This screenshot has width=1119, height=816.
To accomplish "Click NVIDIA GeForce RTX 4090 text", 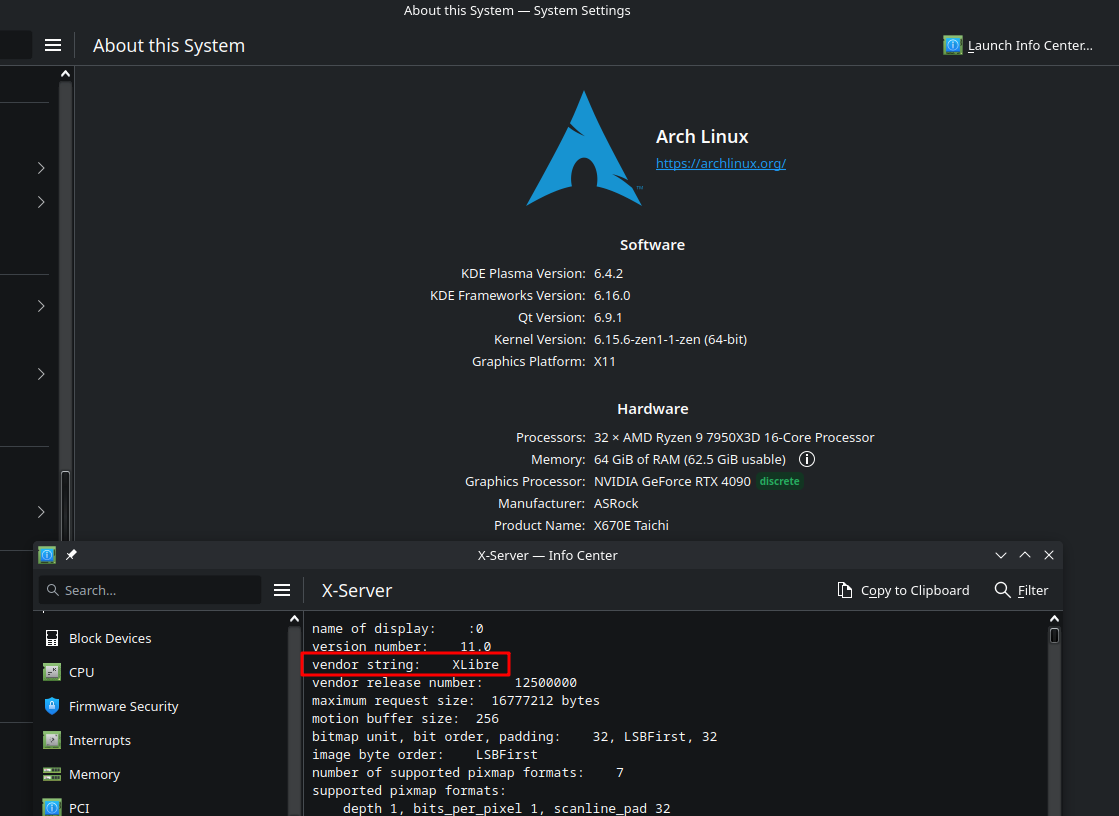I will click(672, 482).
